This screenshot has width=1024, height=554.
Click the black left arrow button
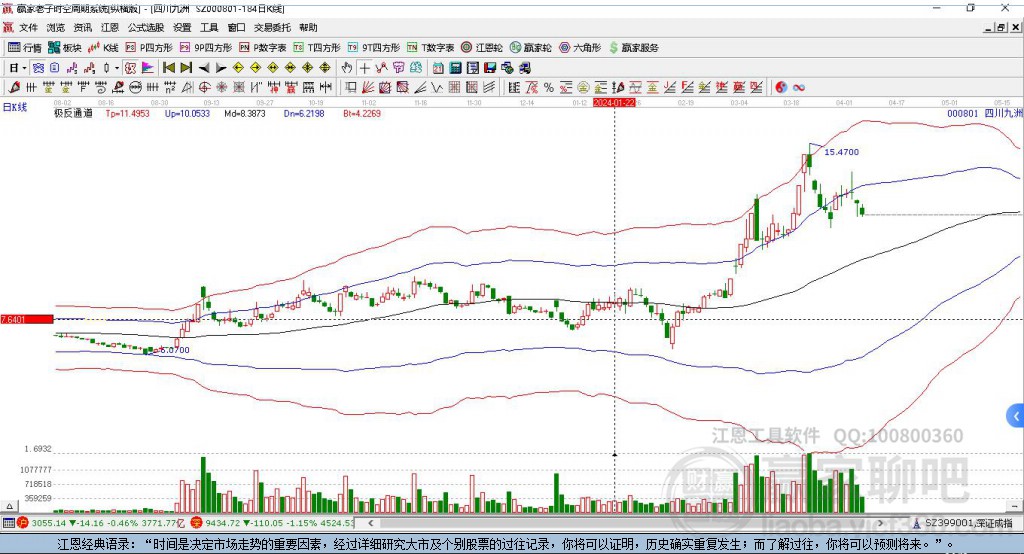click(x=204, y=68)
